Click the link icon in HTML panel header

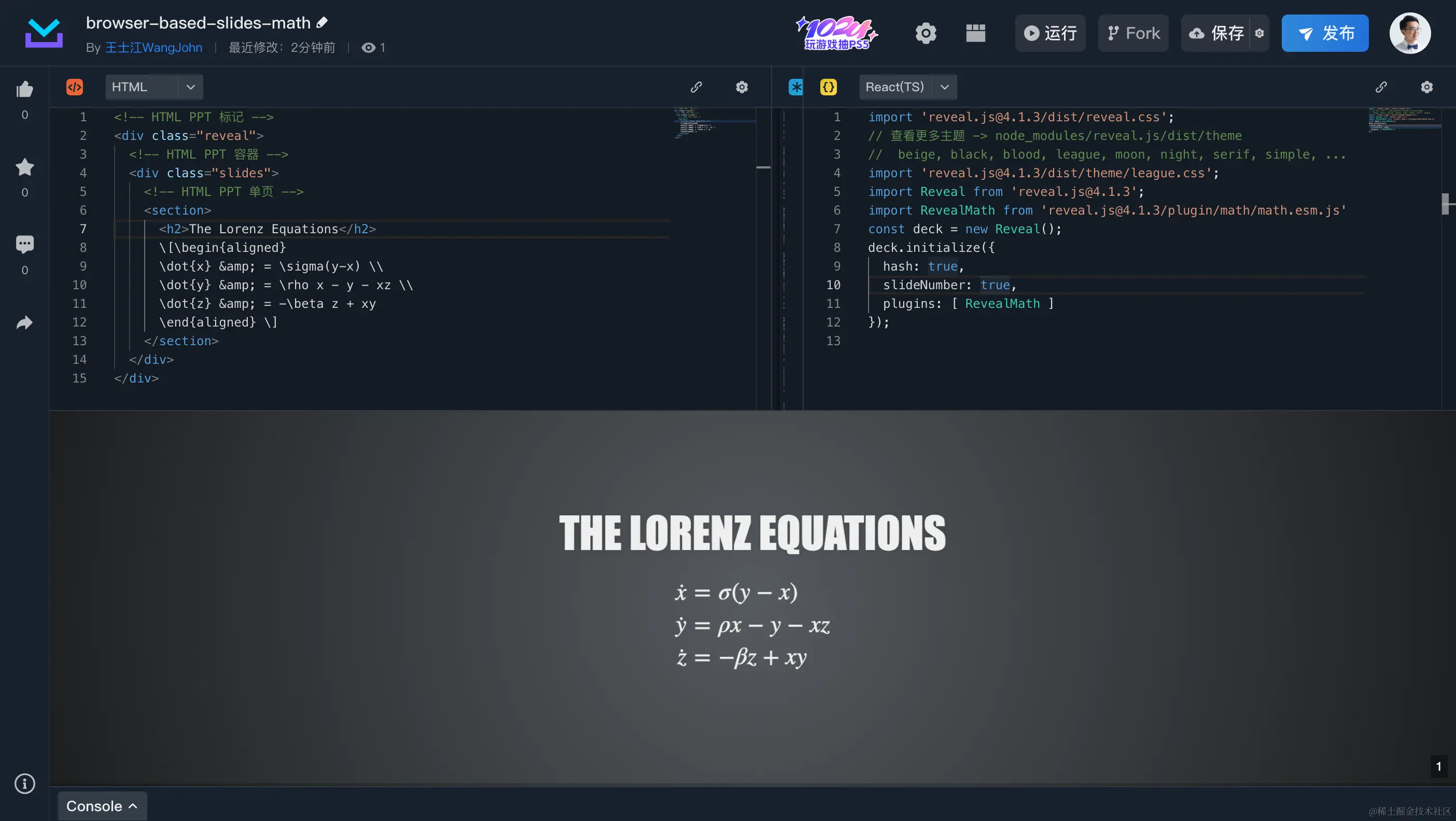pos(696,87)
